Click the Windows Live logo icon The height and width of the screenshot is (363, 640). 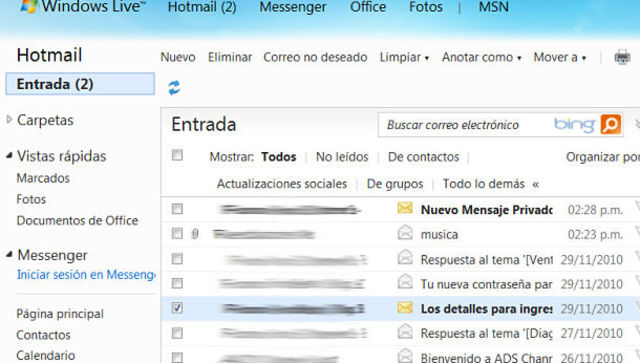29,6
